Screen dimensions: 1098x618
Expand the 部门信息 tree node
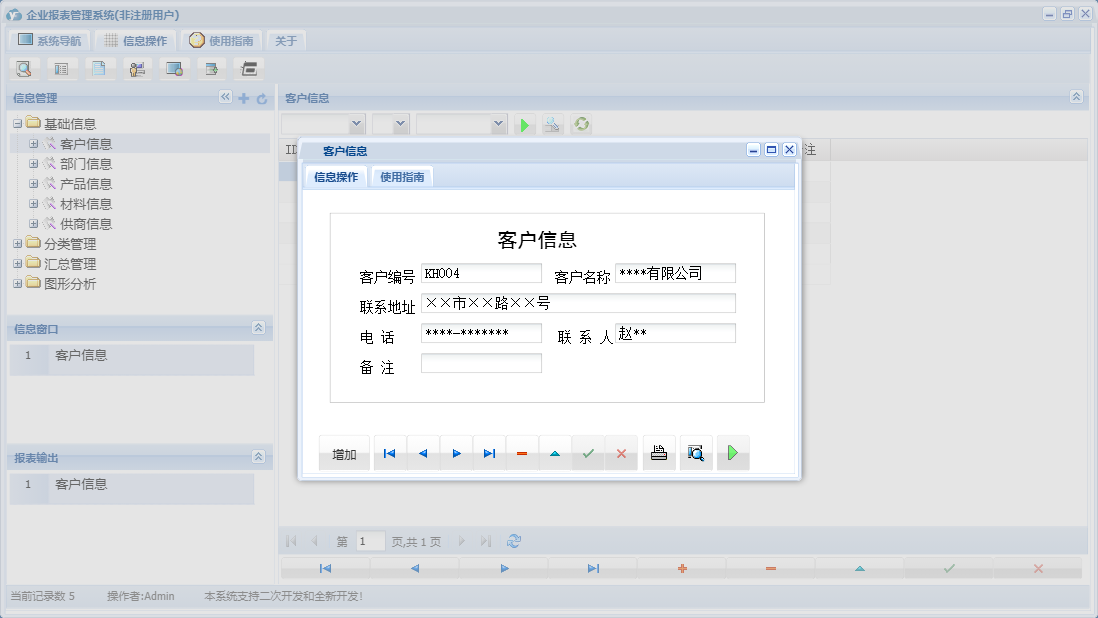34,163
